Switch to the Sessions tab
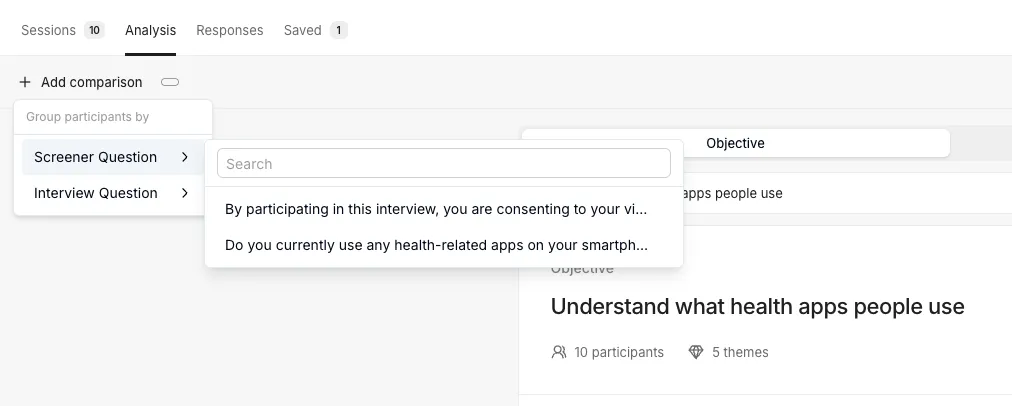The width and height of the screenshot is (1012, 406). pos(48,30)
